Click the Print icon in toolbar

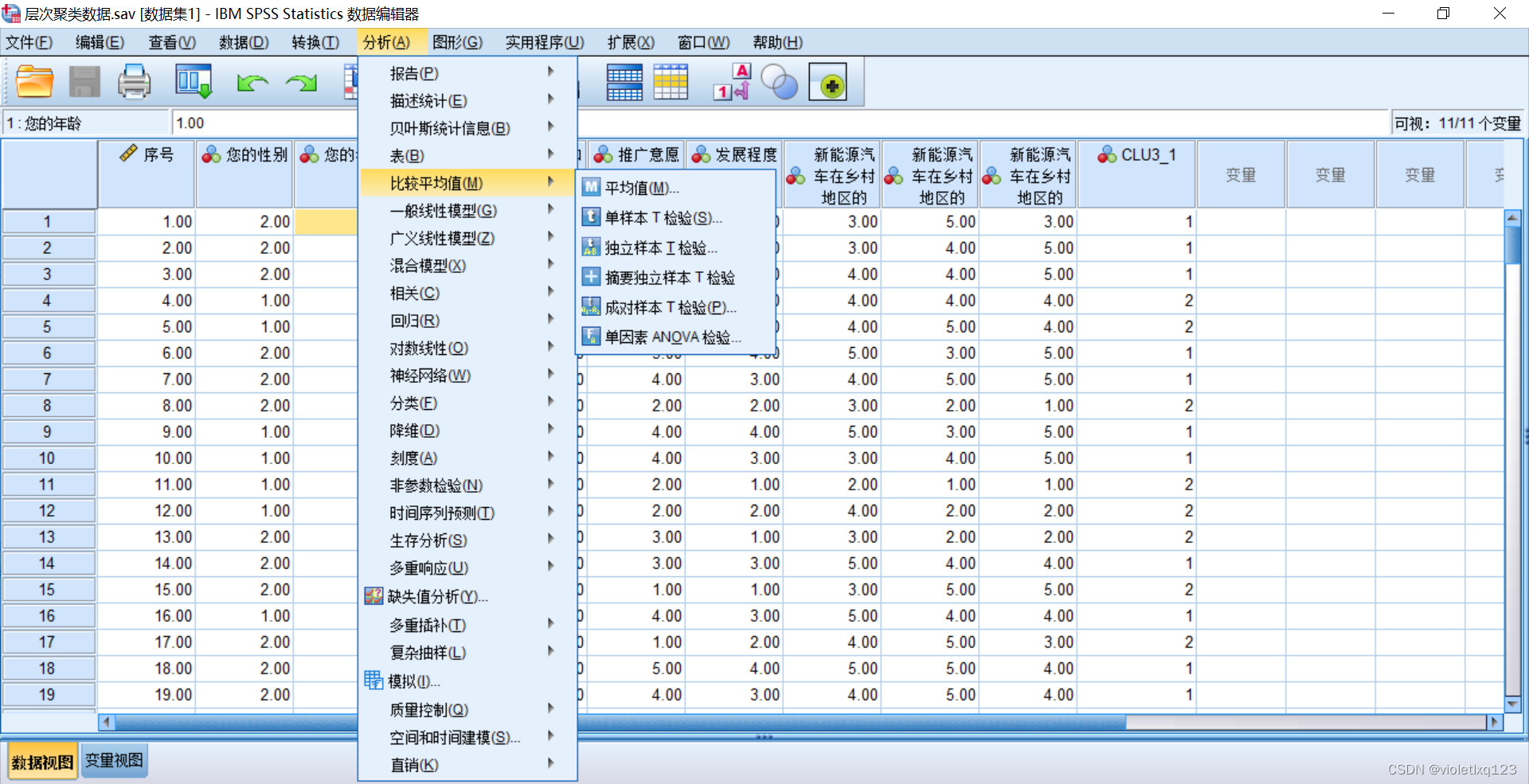click(x=135, y=82)
